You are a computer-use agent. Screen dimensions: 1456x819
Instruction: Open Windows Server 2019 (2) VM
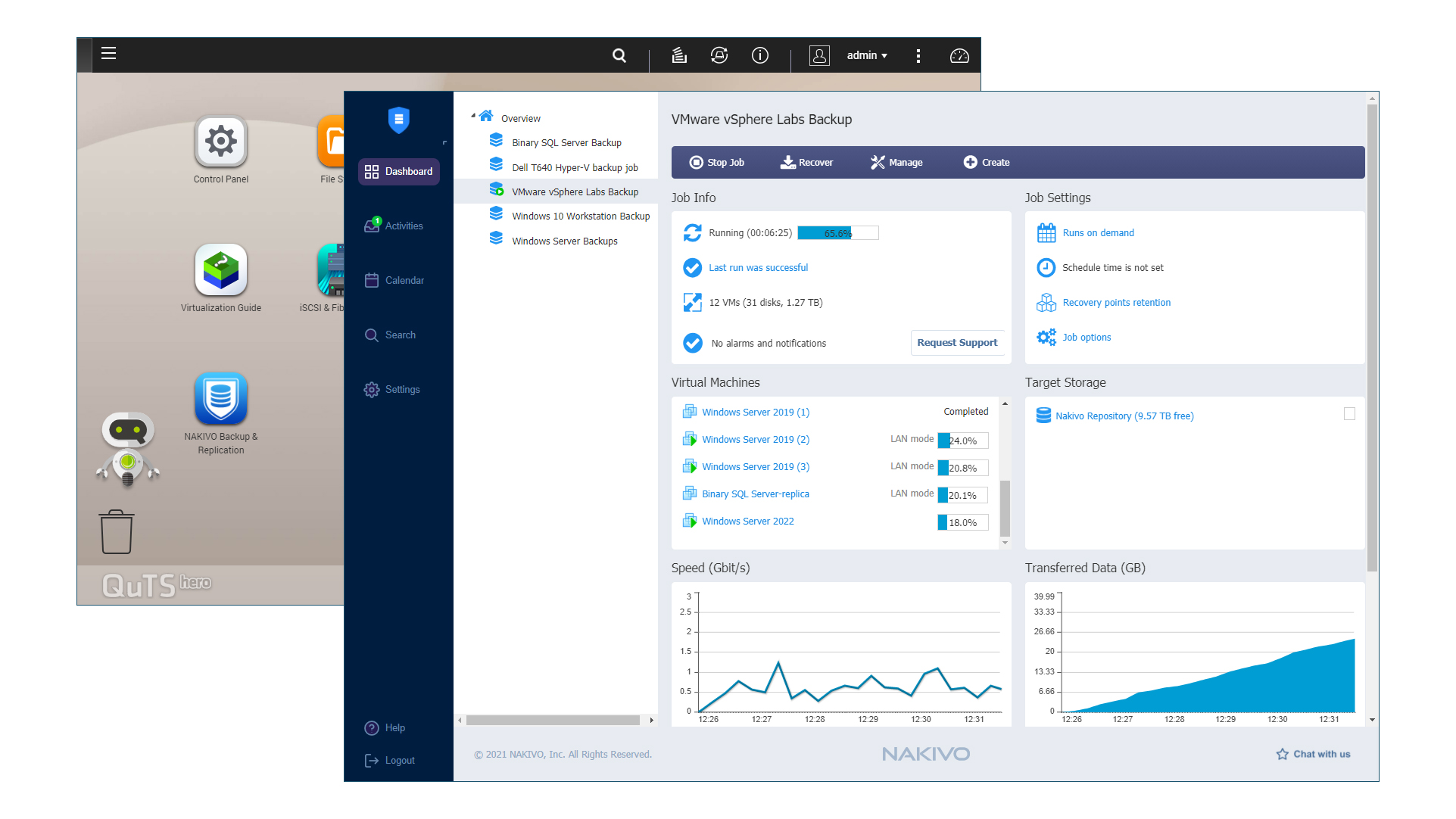(x=755, y=440)
